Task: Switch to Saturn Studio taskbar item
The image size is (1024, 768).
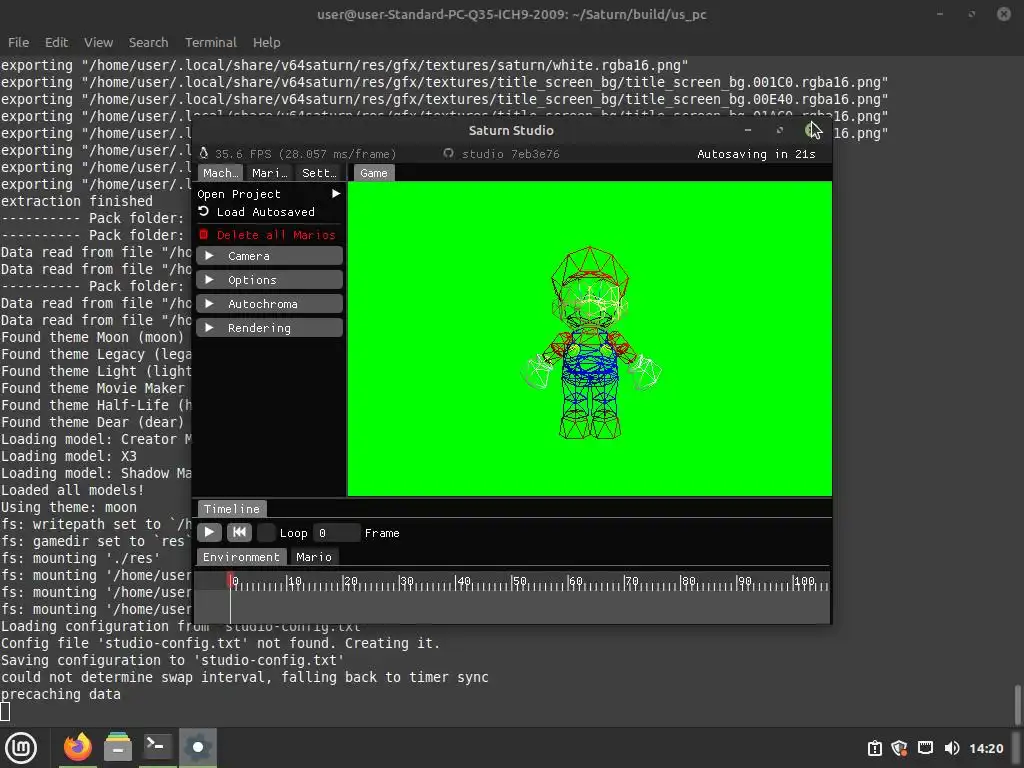Action: (x=198, y=748)
